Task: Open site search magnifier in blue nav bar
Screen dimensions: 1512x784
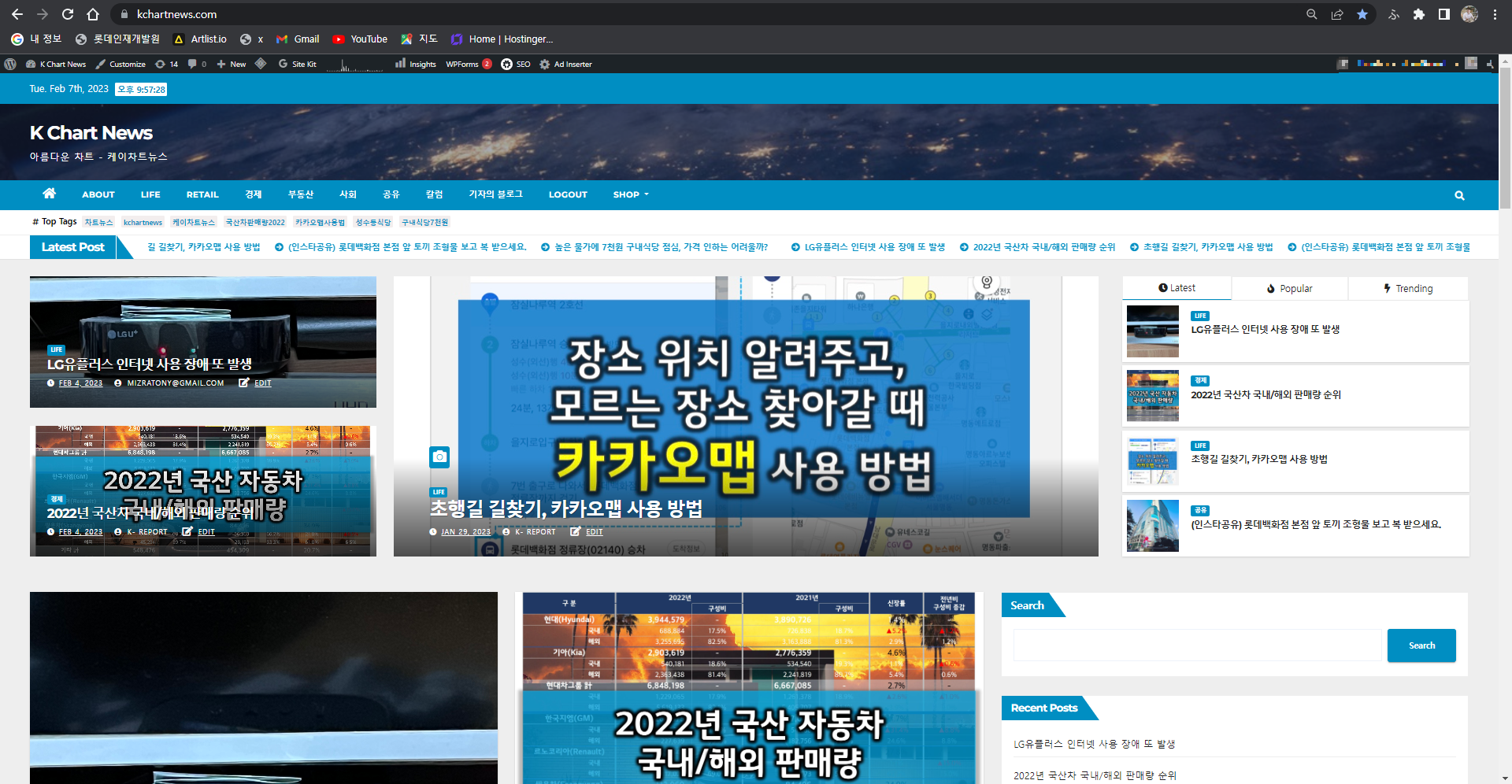Action: 1459,195
